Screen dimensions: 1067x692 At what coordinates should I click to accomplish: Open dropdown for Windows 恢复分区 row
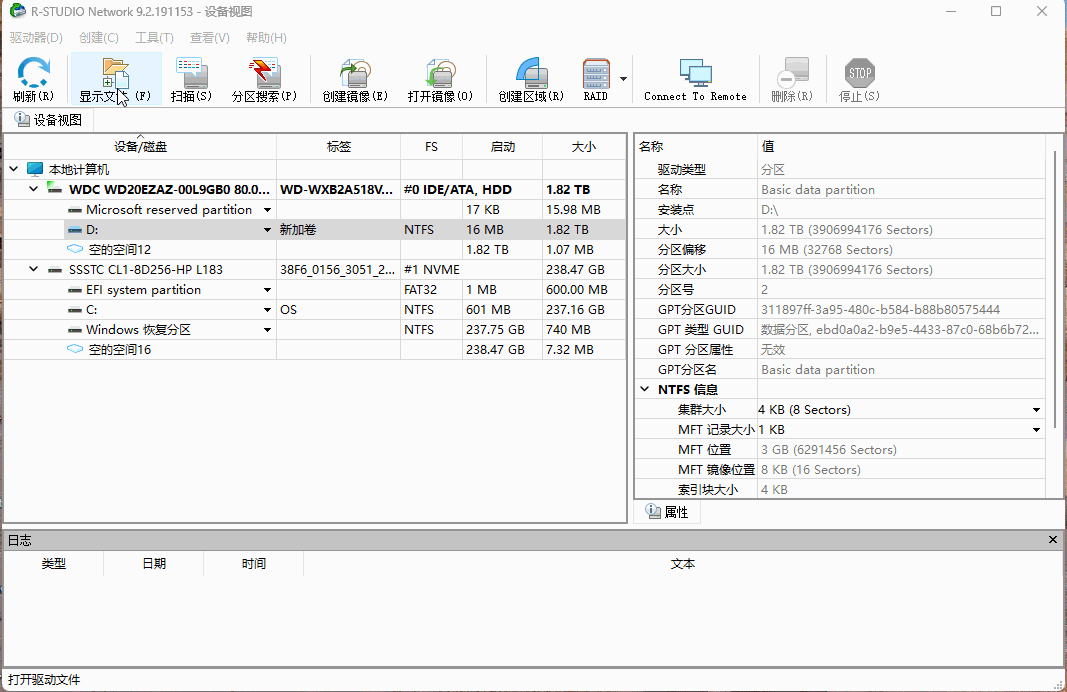267,330
